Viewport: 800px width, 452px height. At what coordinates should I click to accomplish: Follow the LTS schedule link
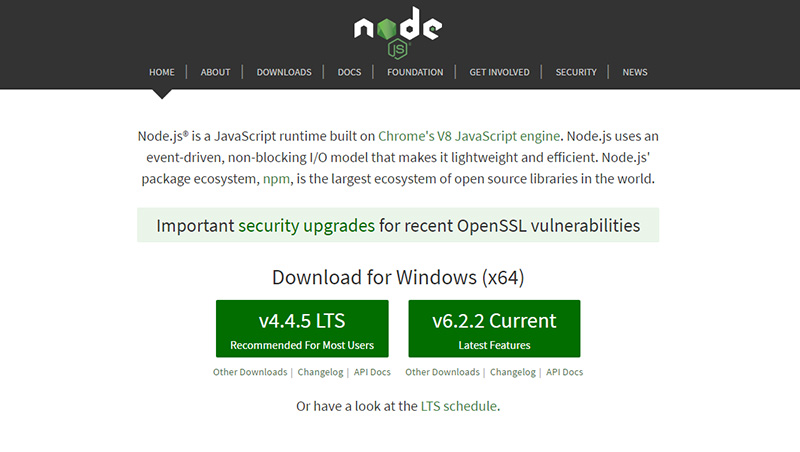(x=459, y=406)
